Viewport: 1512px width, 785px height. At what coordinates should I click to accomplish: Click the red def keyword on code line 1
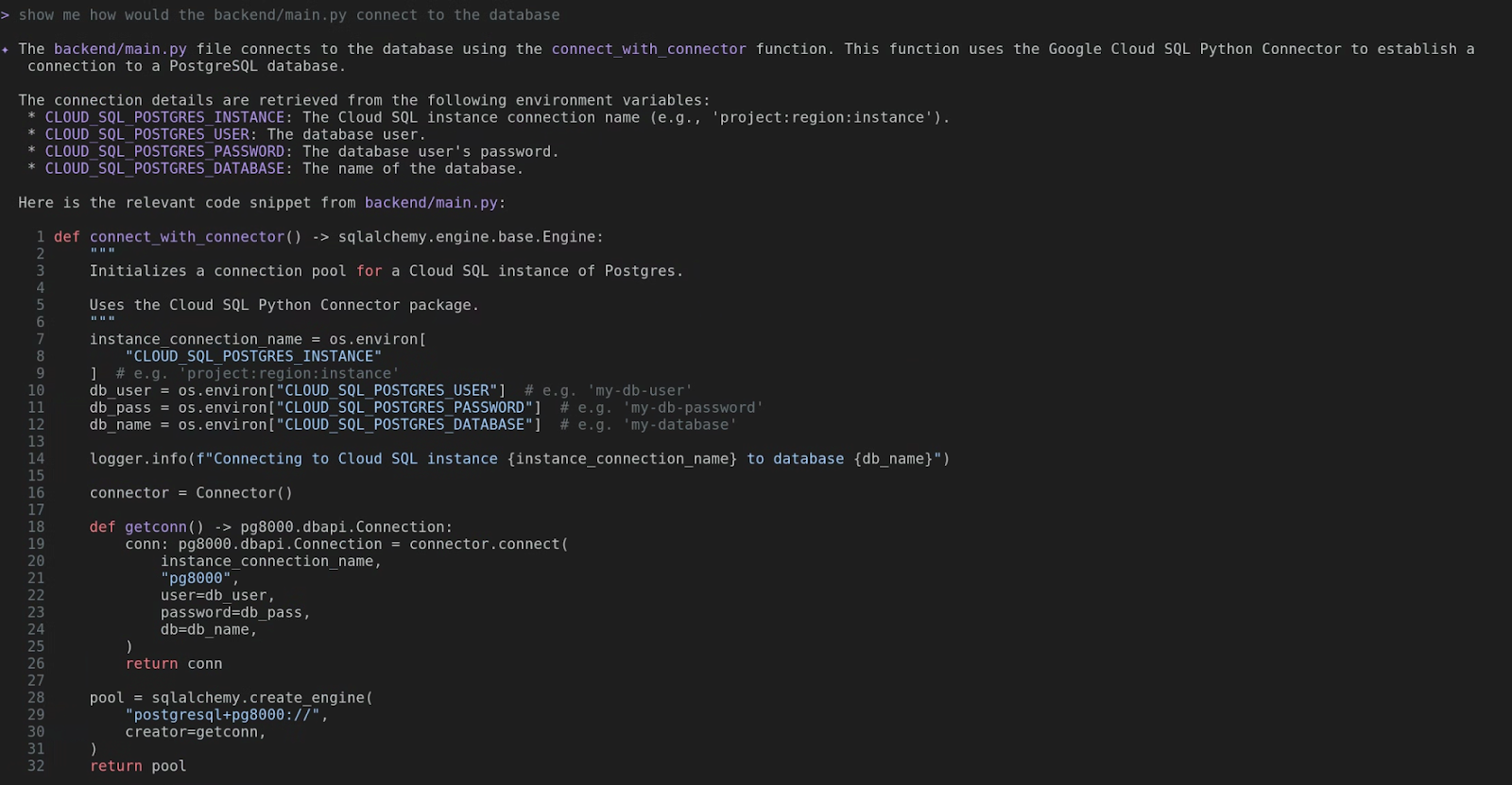coord(67,237)
